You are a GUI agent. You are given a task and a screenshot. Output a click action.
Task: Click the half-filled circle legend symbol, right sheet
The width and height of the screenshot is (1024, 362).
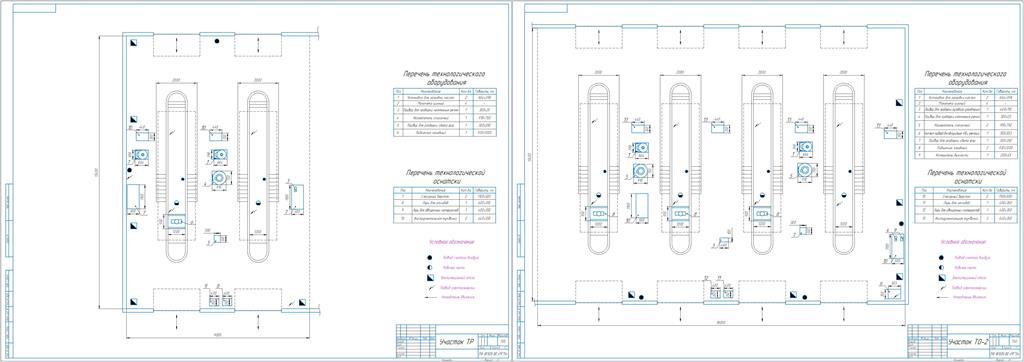click(942, 267)
